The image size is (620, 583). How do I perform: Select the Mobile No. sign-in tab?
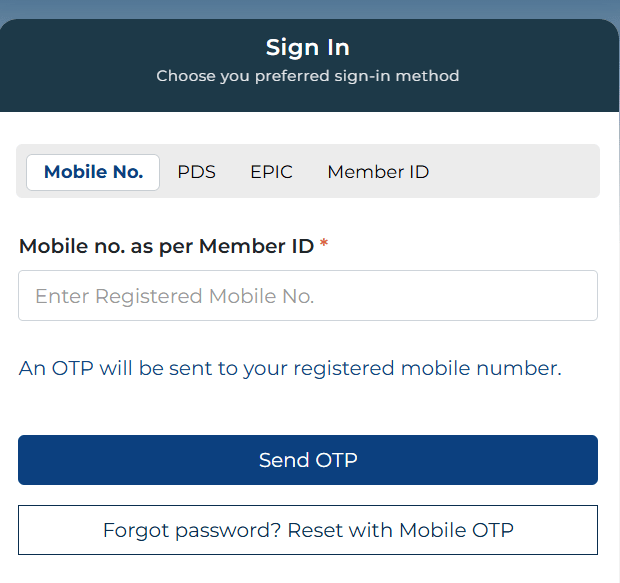[93, 172]
